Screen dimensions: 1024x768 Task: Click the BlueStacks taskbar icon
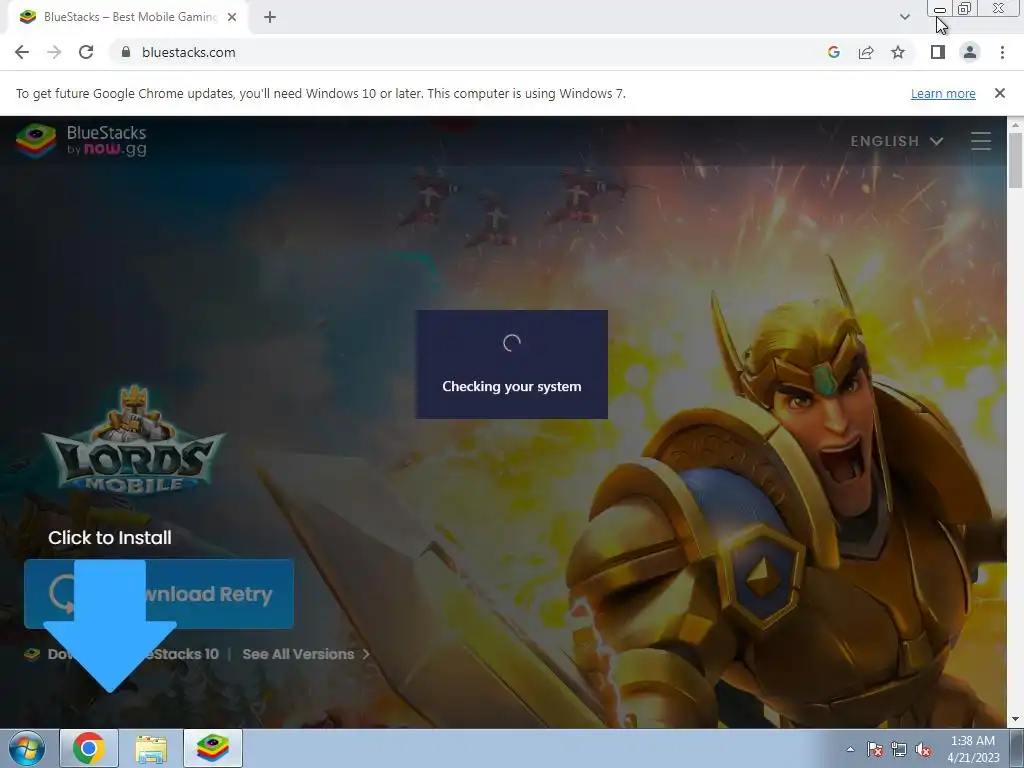click(213, 748)
